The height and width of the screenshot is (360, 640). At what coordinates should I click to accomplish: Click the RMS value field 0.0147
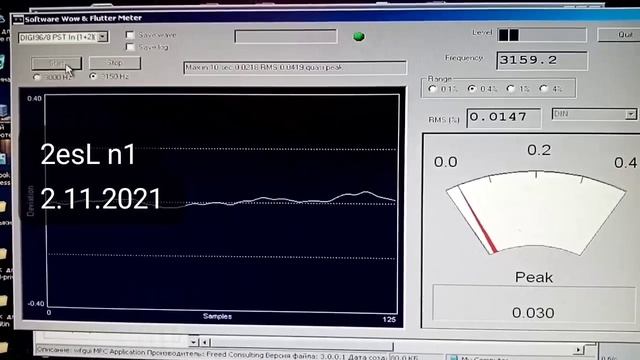tap(504, 118)
